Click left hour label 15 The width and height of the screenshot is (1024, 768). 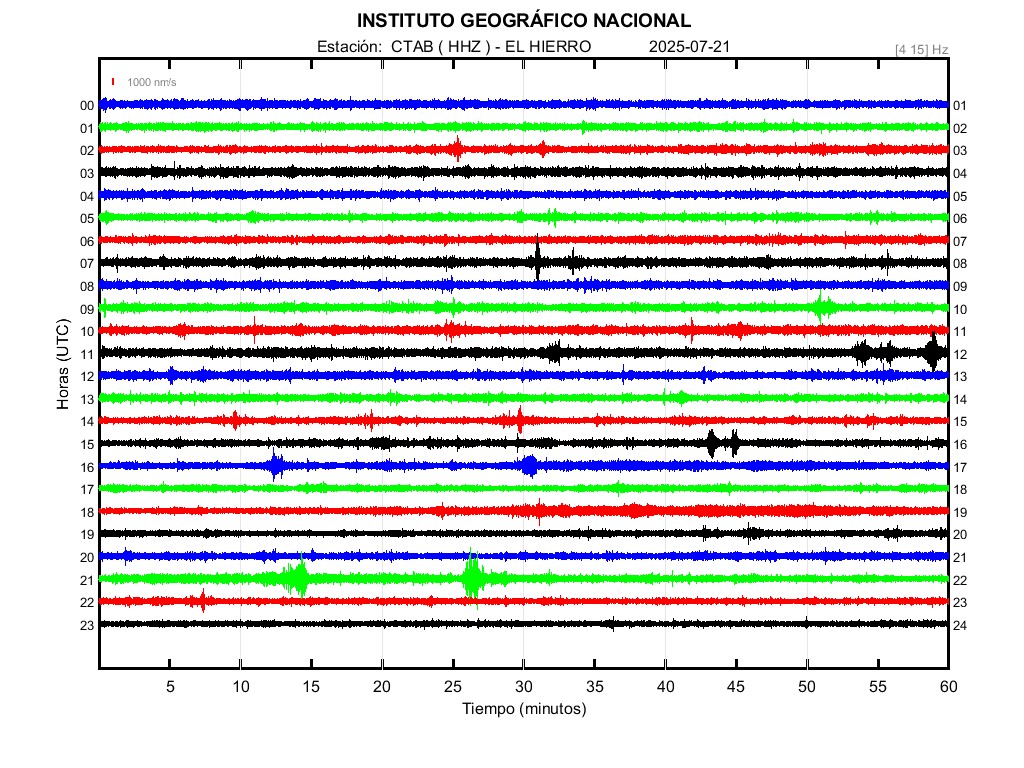coord(87,445)
